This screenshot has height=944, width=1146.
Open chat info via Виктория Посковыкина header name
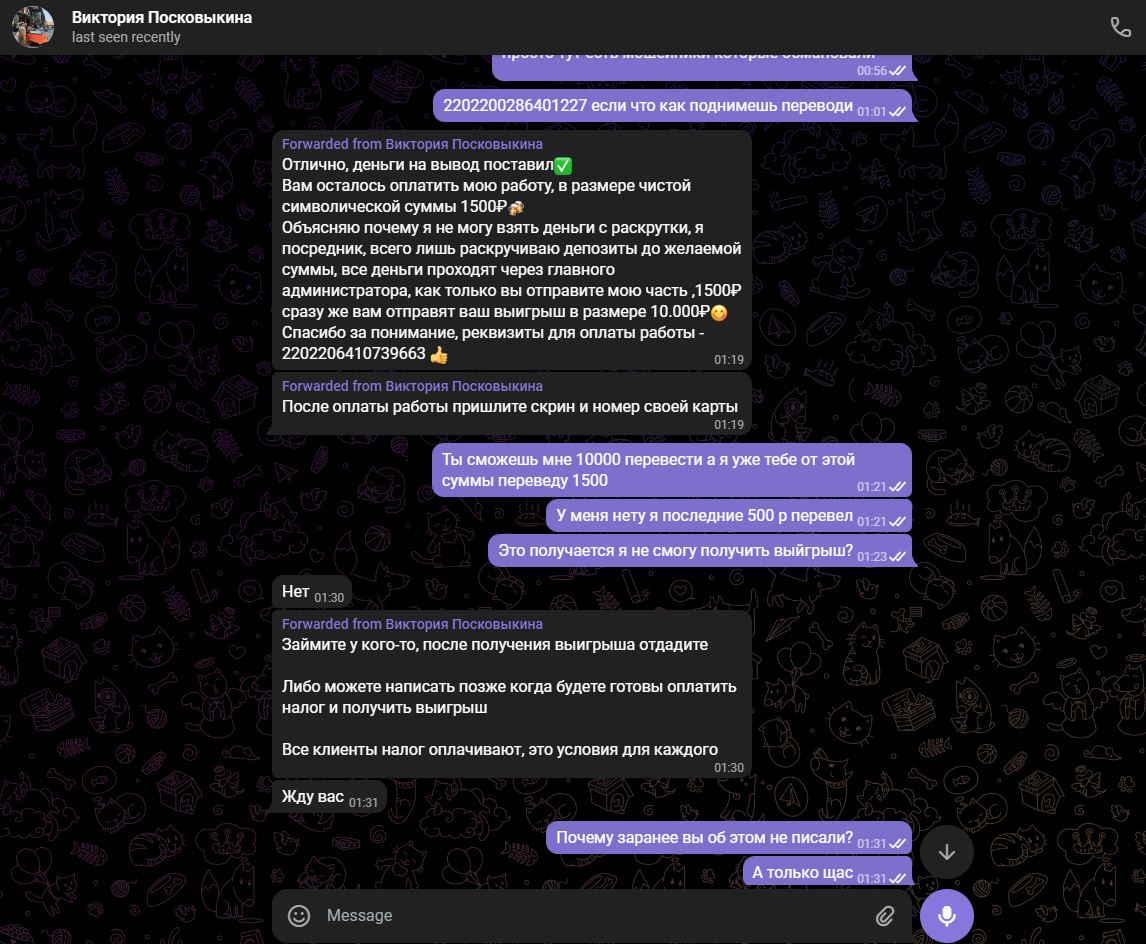click(x=162, y=18)
